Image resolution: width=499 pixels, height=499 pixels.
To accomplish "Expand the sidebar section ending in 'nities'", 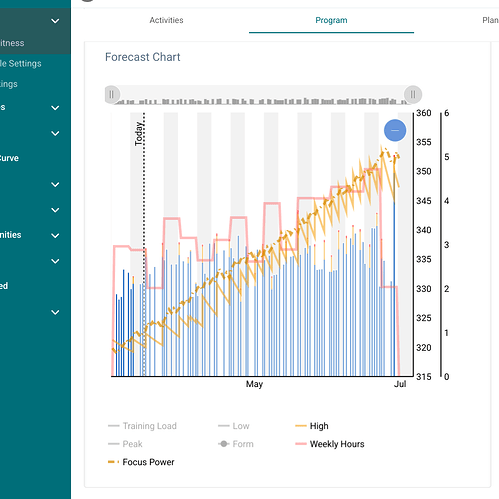I will pos(55,235).
